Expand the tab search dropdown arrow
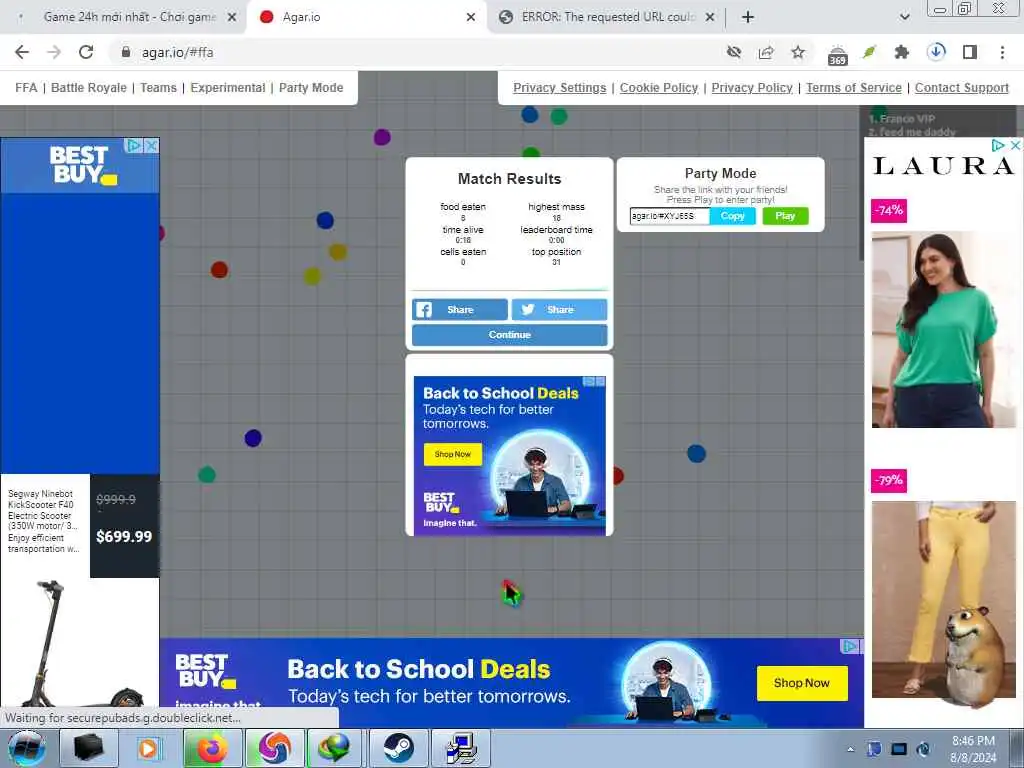Screen dimensions: 1024x768 tap(904, 17)
